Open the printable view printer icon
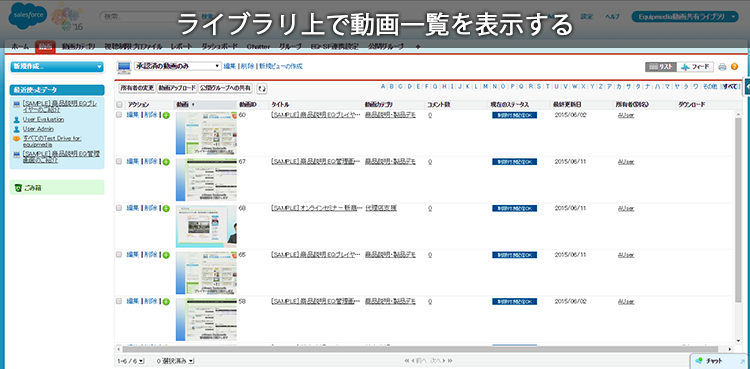Screen dimensions: 750x369 tap(723, 67)
